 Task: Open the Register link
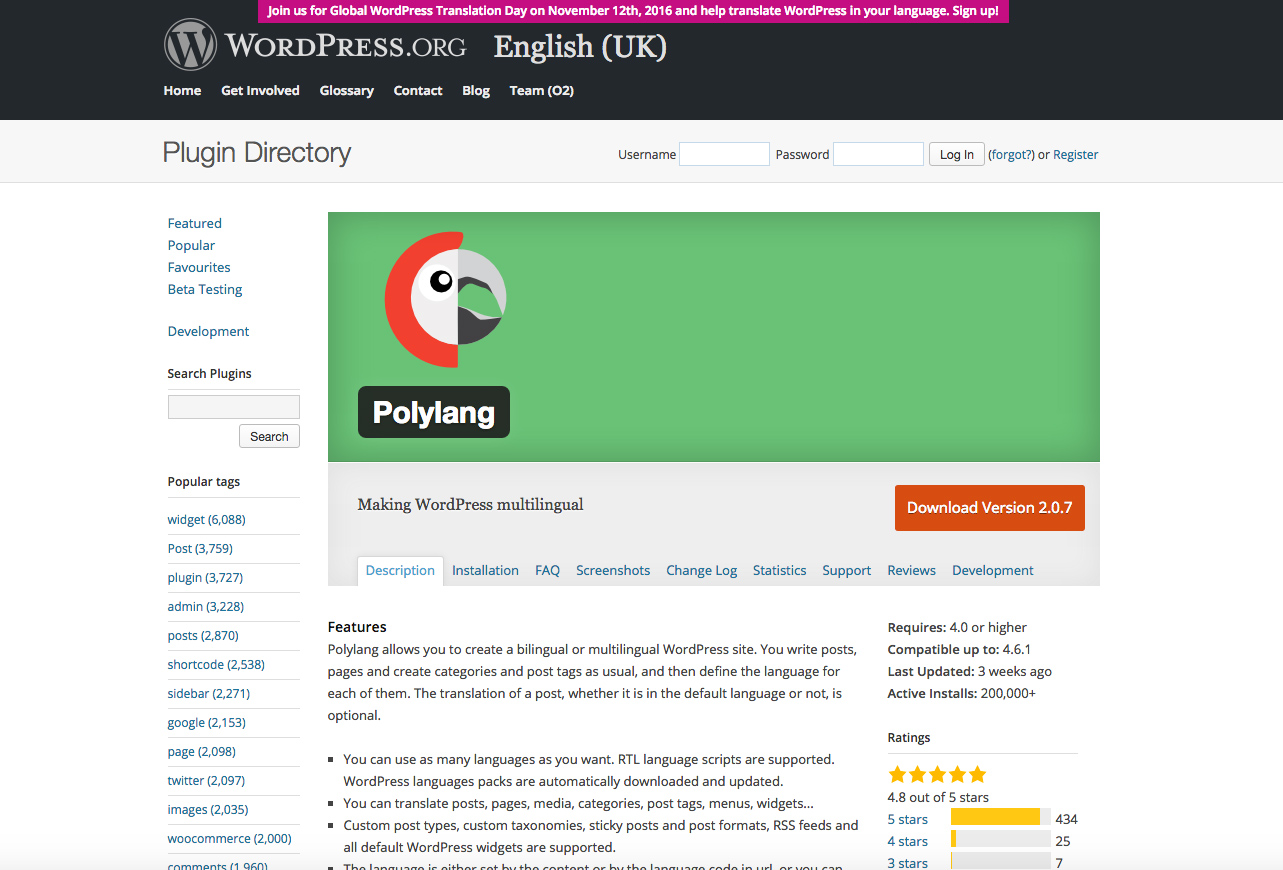coord(1076,154)
